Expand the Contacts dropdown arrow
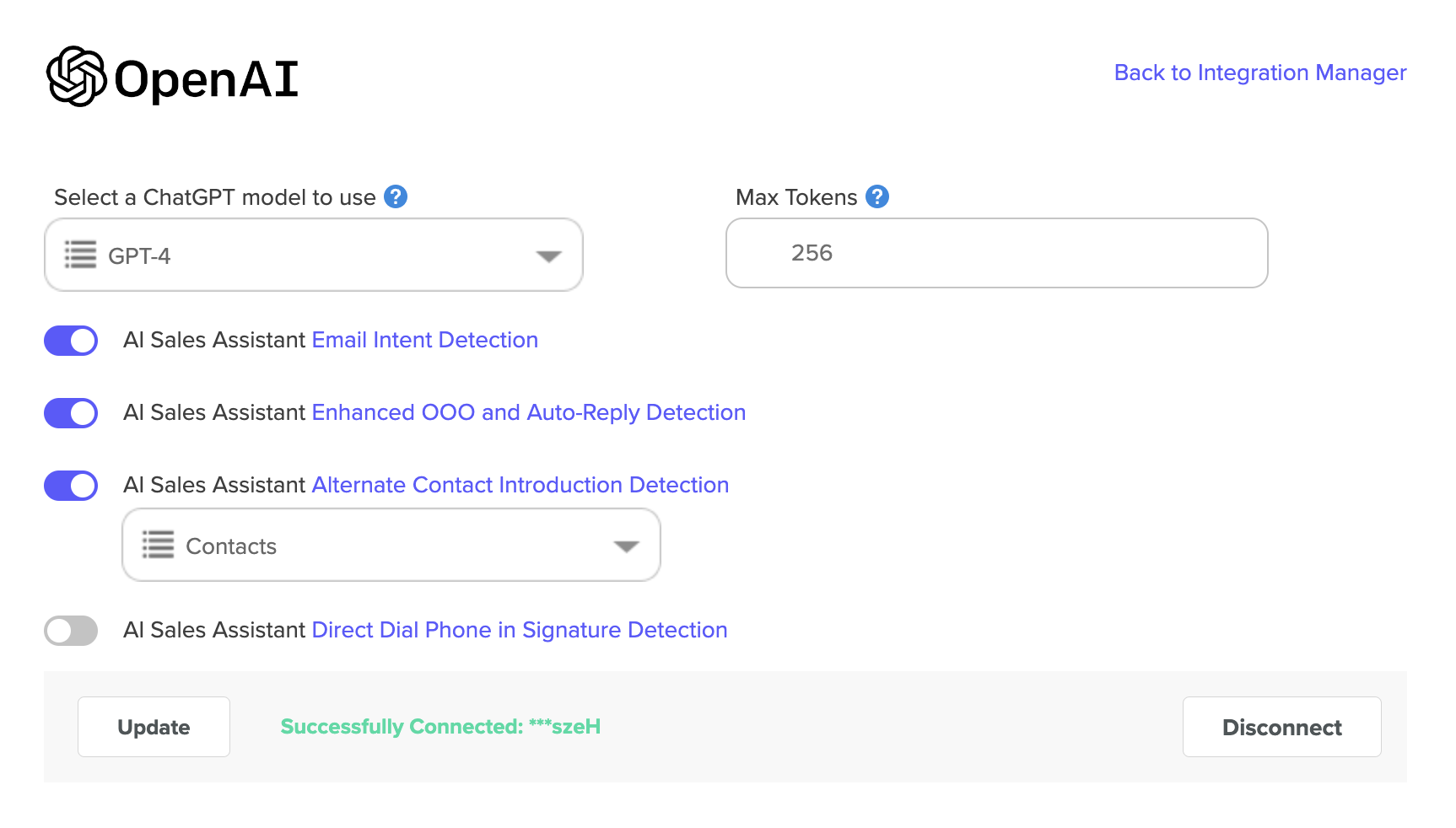 [x=626, y=546]
